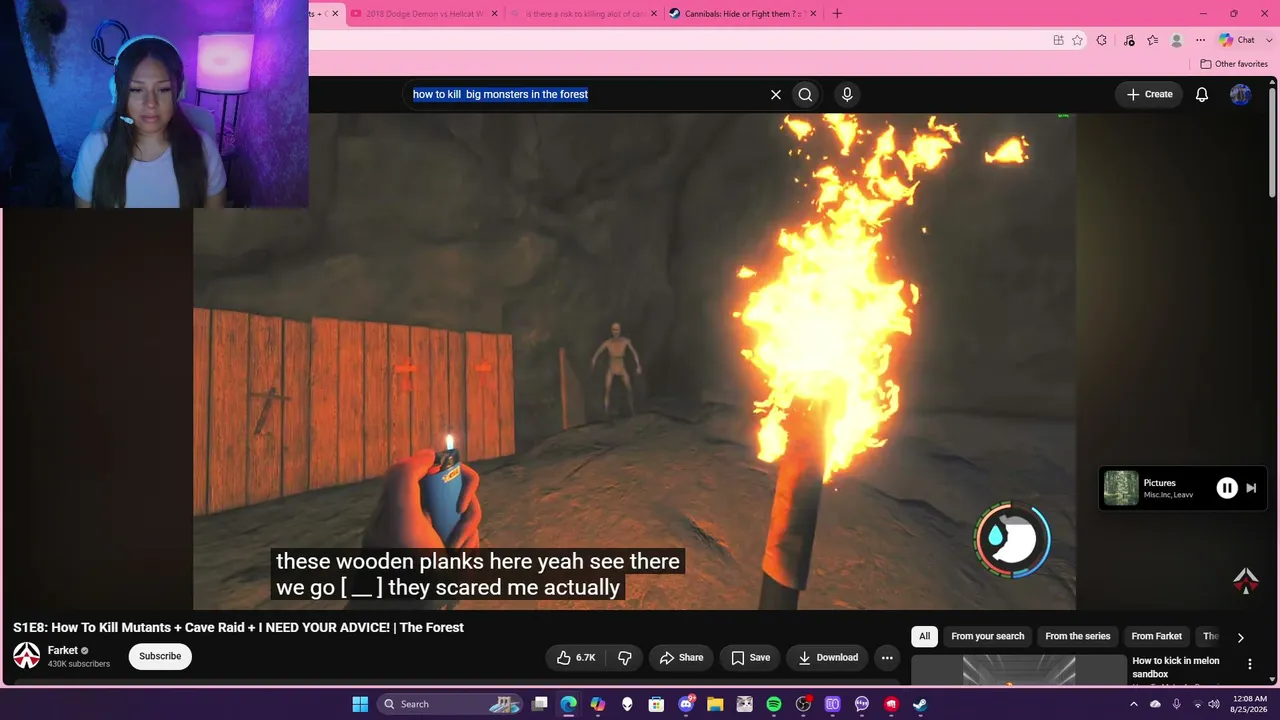The width and height of the screenshot is (1280, 720).
Task: Pause the 'Pictures' track in media popup
Action: 1227,488
